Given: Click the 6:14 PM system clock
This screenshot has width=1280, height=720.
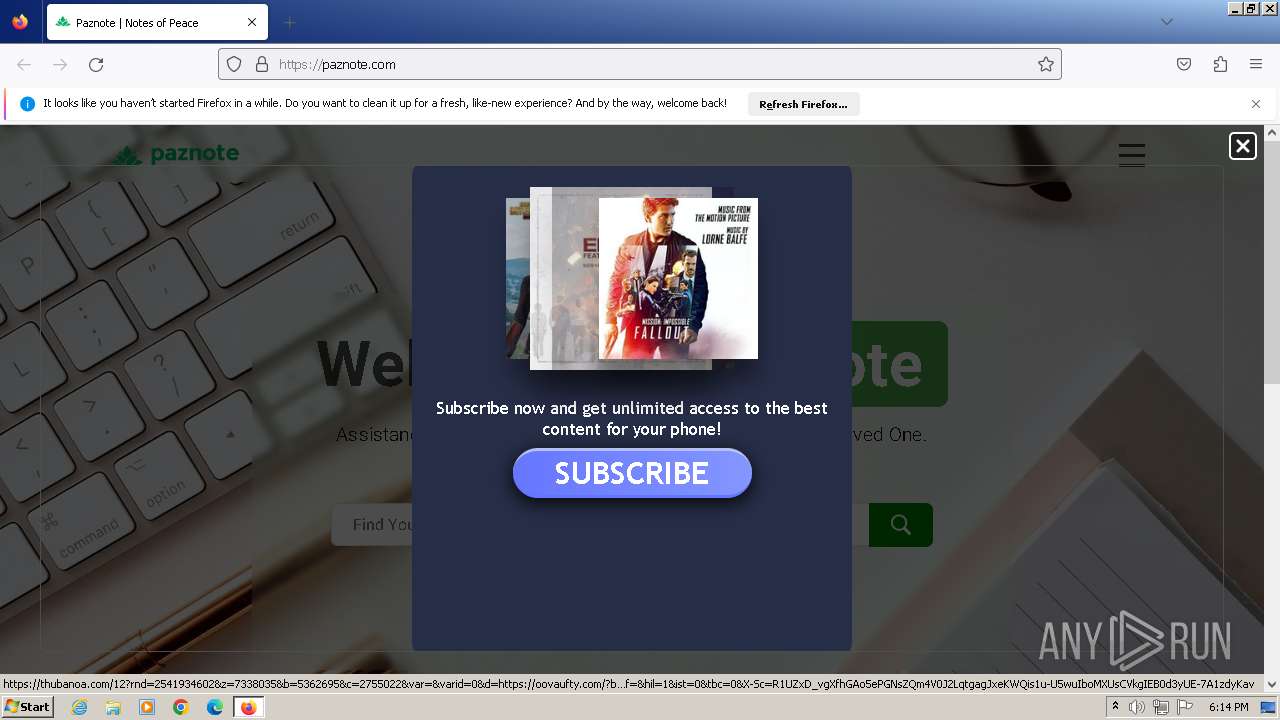Looking at the screenshot, I should 1228,707.
